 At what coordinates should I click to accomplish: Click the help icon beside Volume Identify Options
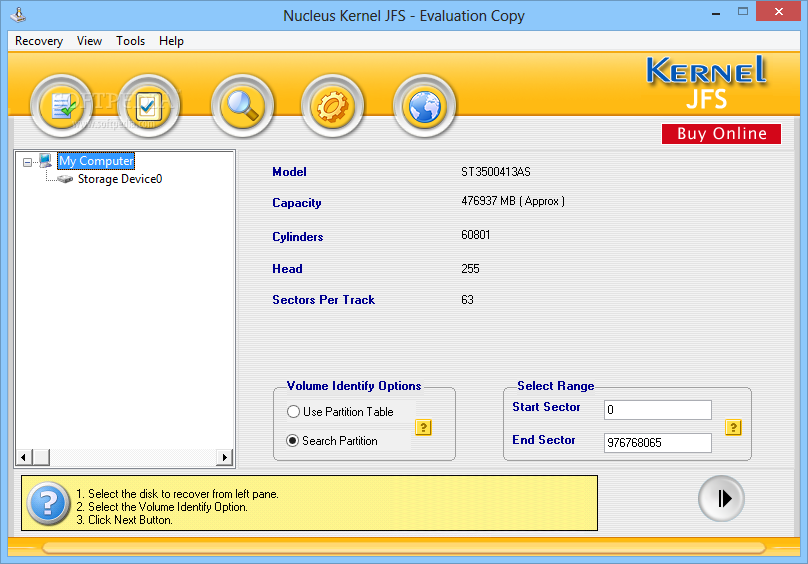click(423, 427)
